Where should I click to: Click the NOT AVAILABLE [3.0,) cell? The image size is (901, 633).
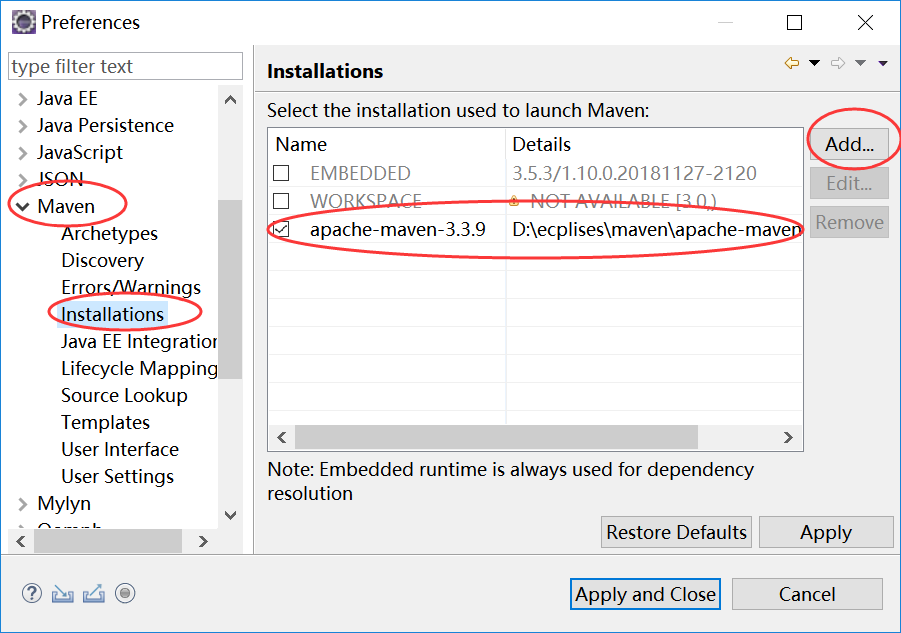(x=623, y=202)
